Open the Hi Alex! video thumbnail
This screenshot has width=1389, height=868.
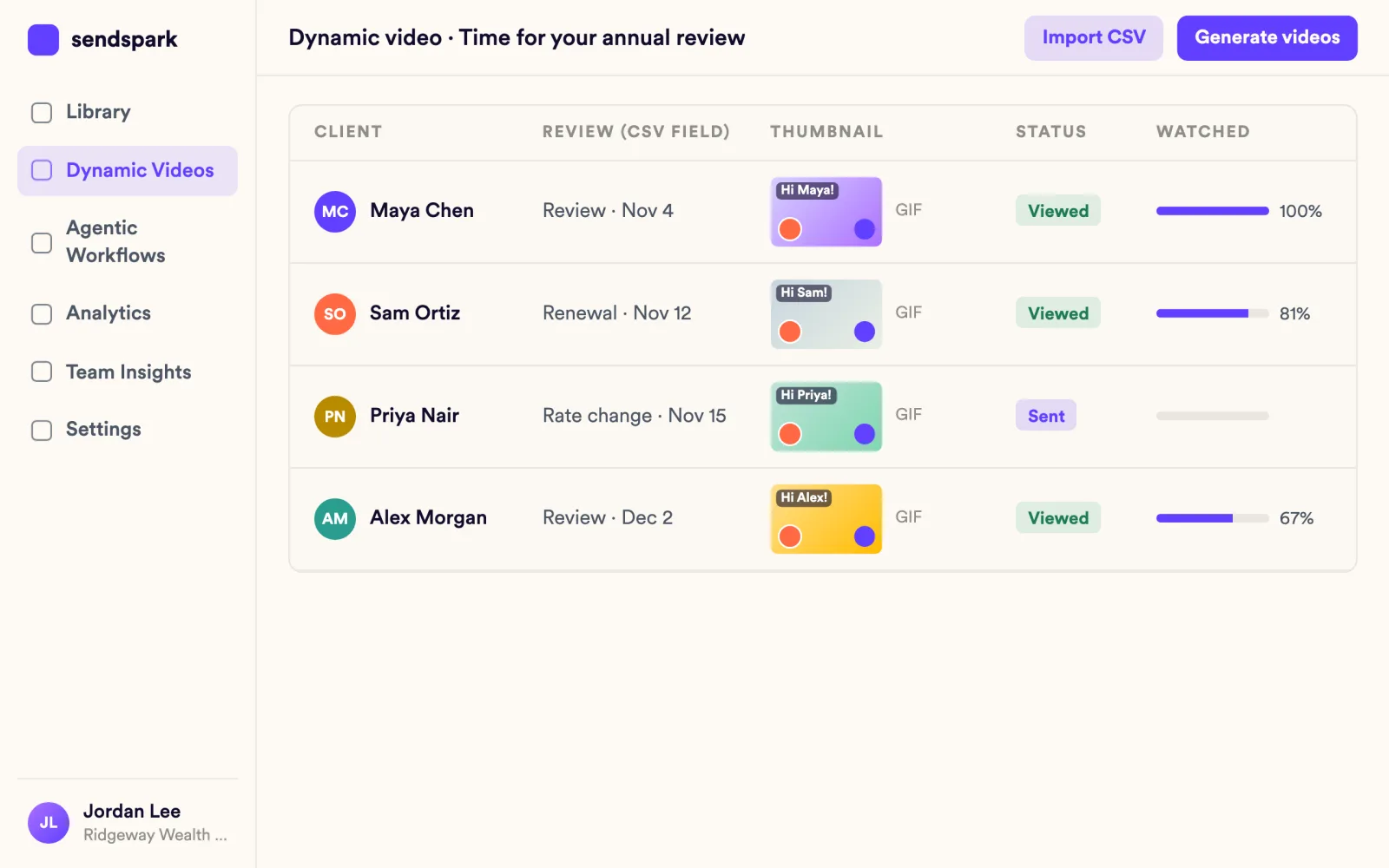[x=826, y=519]
